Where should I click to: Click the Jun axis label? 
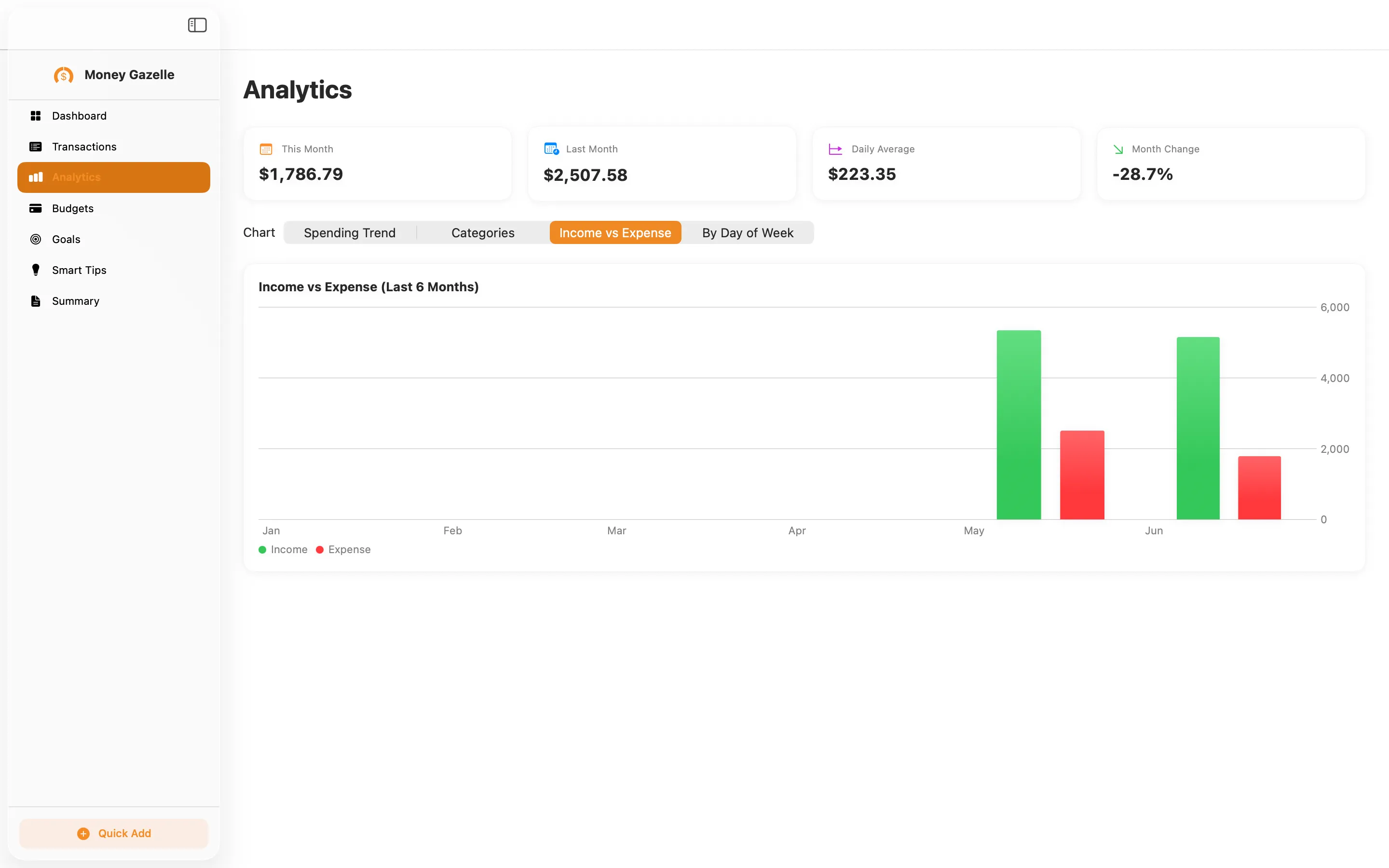pos(1154,531)
